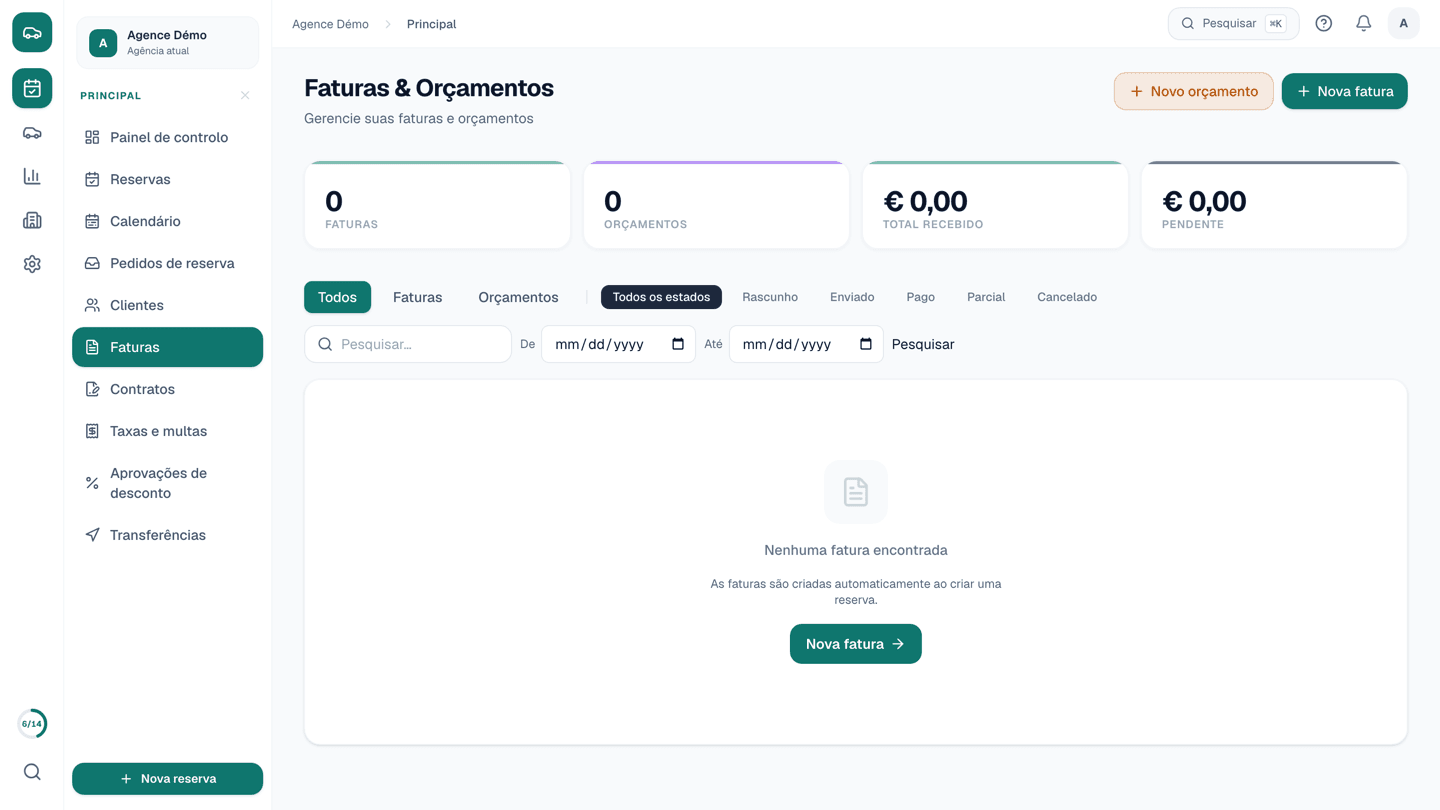Filter by Rascunho status

(770, 297)
